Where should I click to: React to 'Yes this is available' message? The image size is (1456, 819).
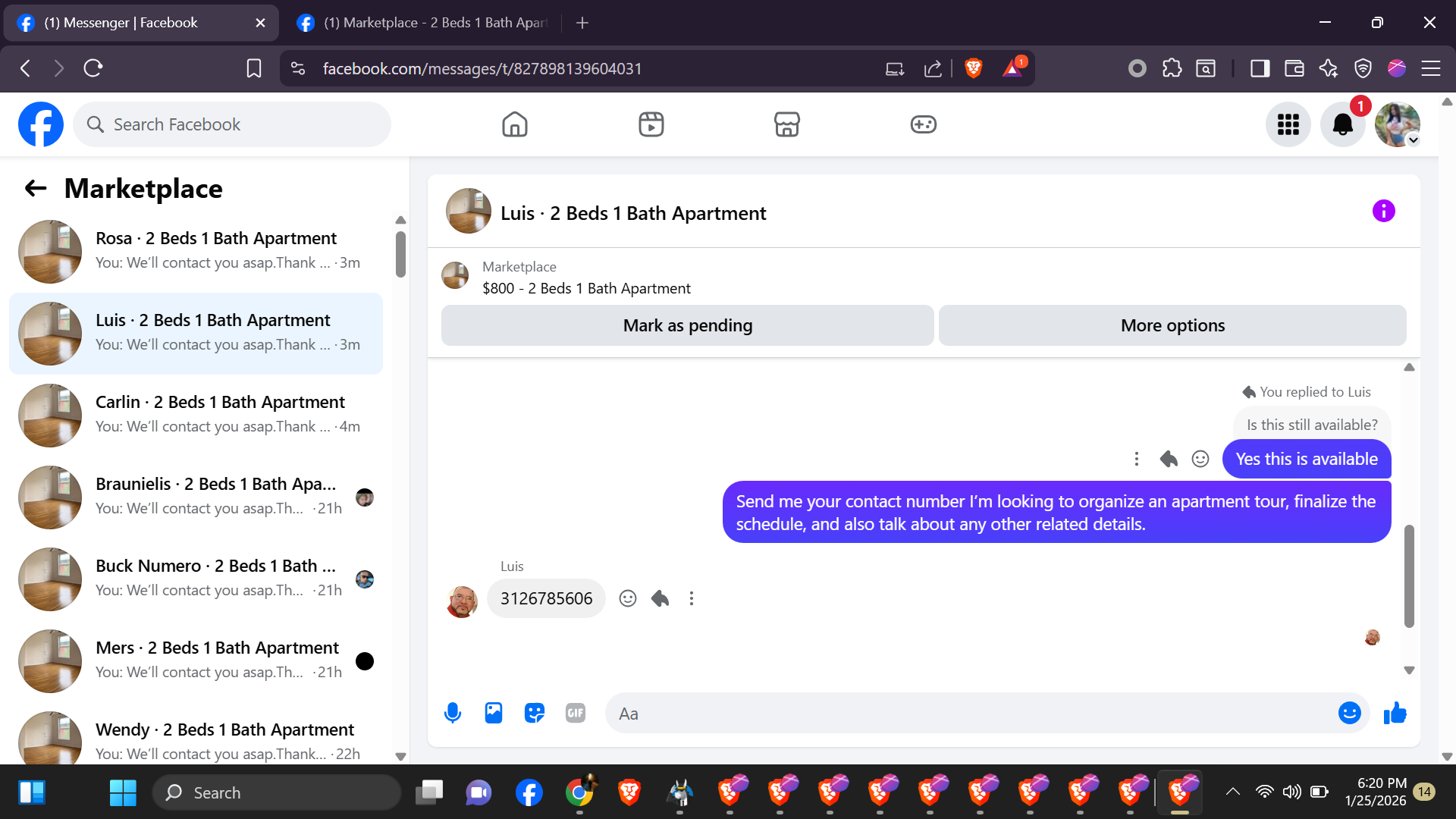pyautogui.click(x=1200, y=459)
